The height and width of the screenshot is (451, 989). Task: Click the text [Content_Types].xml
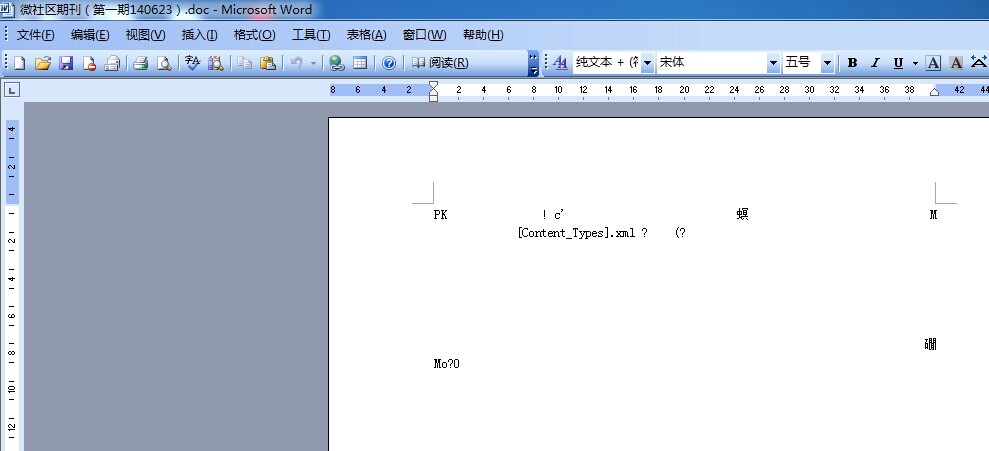[x=576, y=233]
